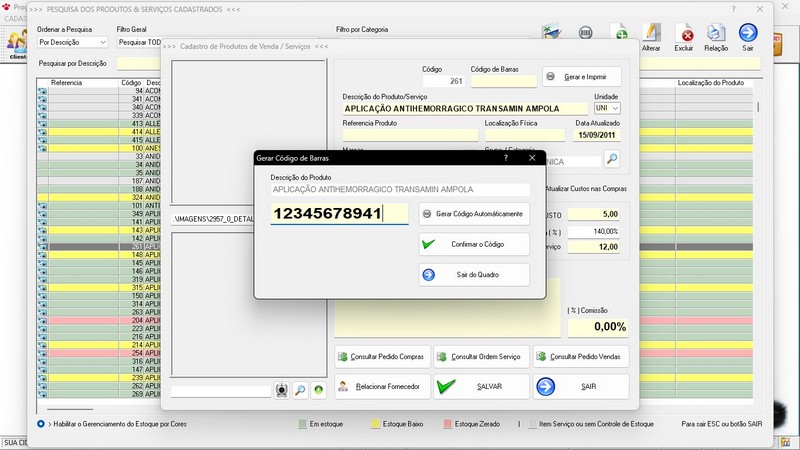This screenshot has height=450, width=800.
Task: Click the SAIR button in Cadastro window
Action: click(x=581, y=387)
